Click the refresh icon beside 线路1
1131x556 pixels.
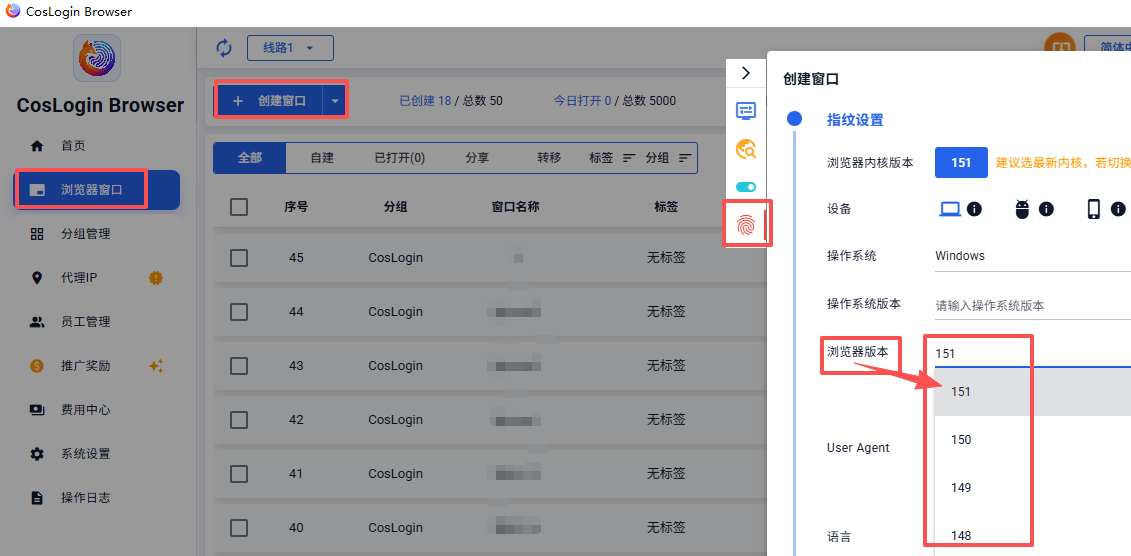pos(224,48)
